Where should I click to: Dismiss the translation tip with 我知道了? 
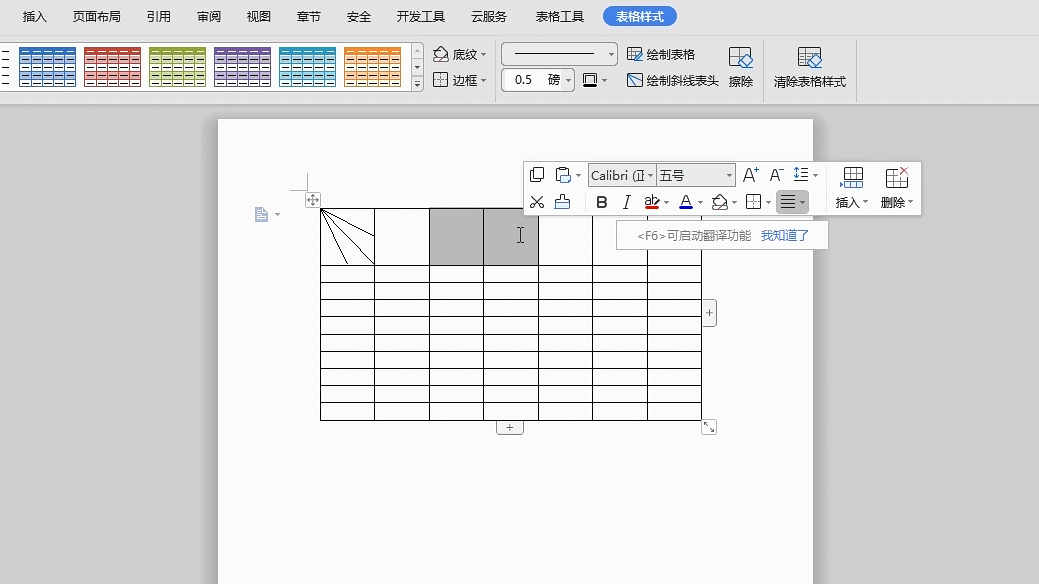click(x=784, y=234)
